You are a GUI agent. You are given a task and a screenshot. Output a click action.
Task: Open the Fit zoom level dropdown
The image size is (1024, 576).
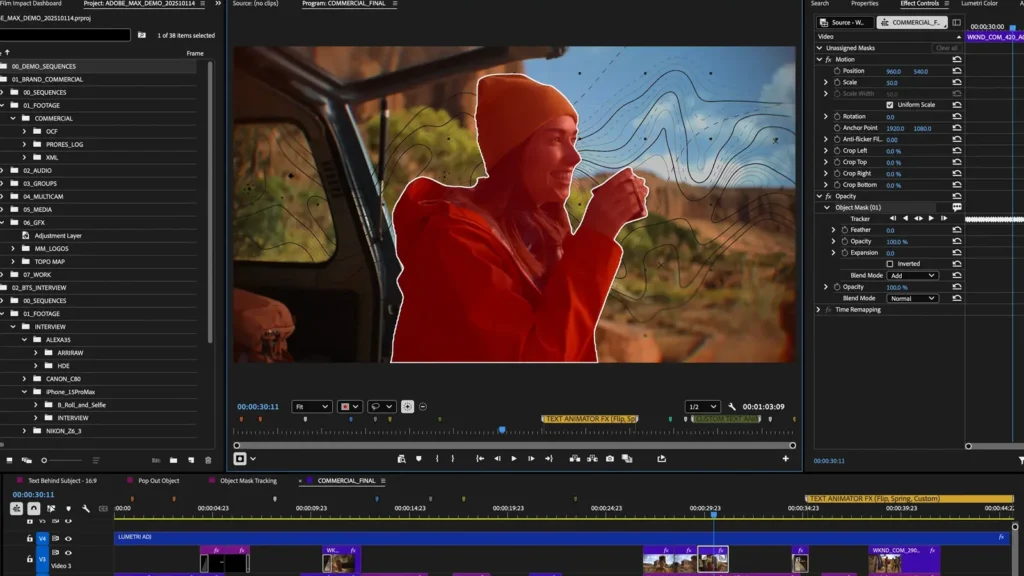click(312, 406)
